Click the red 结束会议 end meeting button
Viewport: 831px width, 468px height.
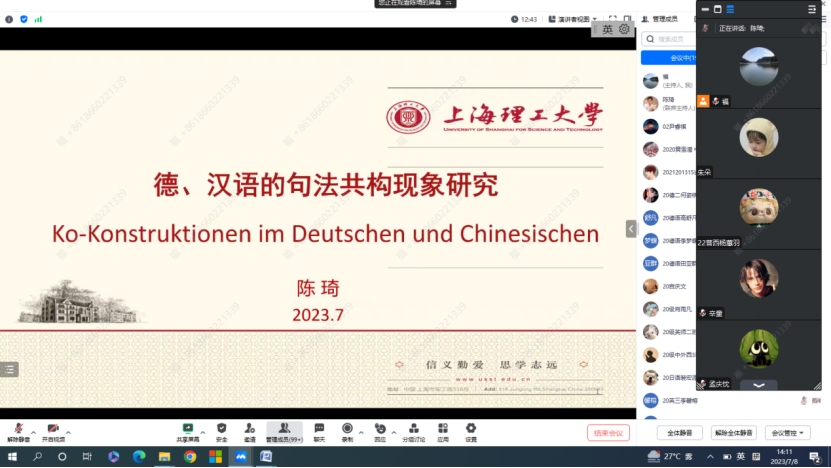coord(608,433)
